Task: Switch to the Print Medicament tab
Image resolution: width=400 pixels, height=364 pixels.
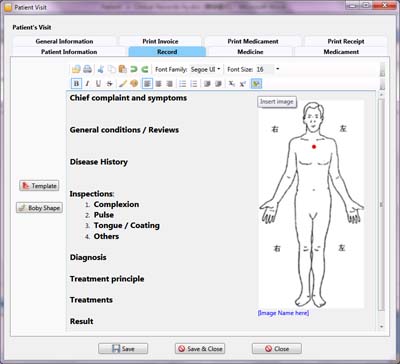Action: 253,41
